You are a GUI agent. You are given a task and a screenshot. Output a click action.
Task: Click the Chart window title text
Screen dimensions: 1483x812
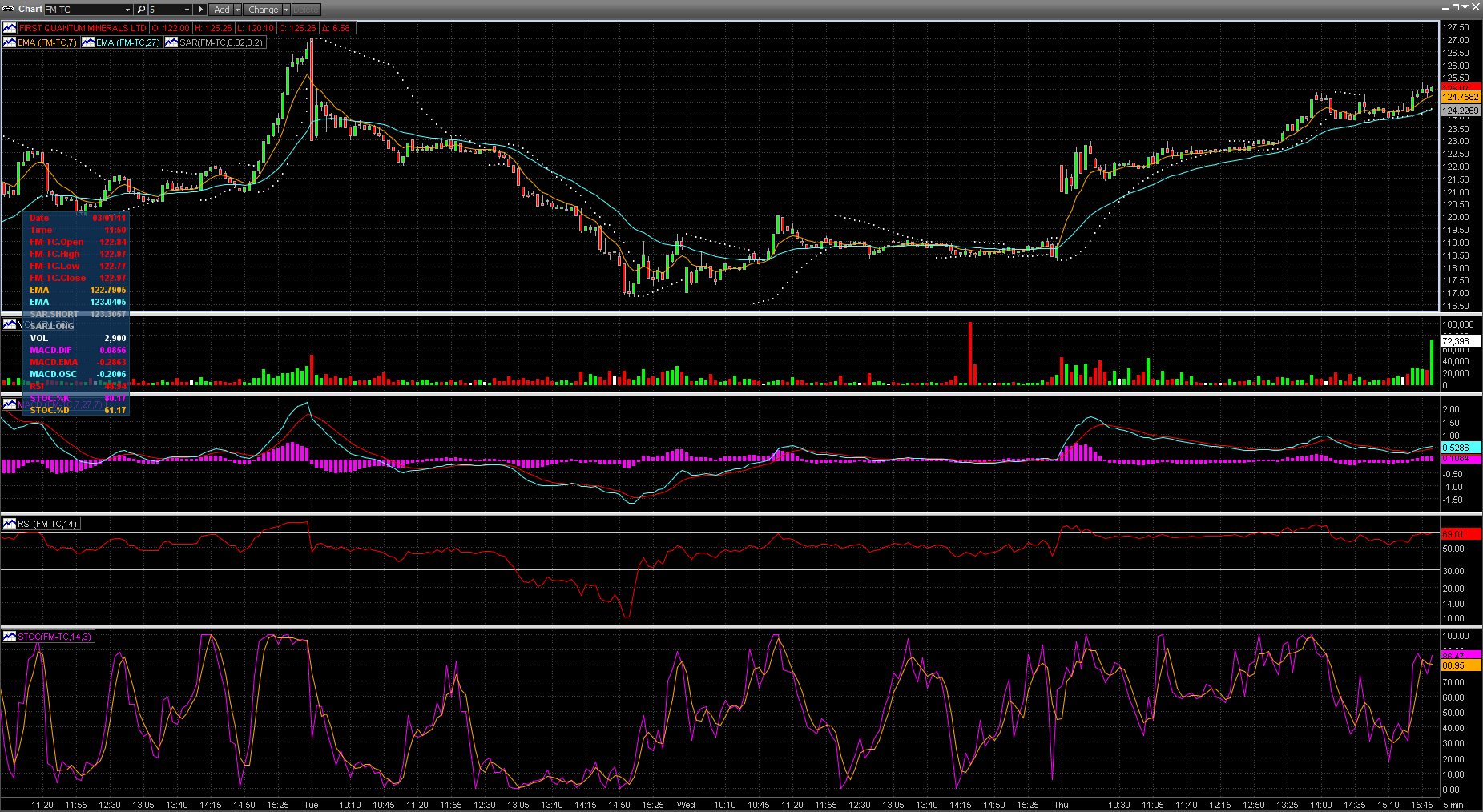pyautogui.click(x=30, y=10)
